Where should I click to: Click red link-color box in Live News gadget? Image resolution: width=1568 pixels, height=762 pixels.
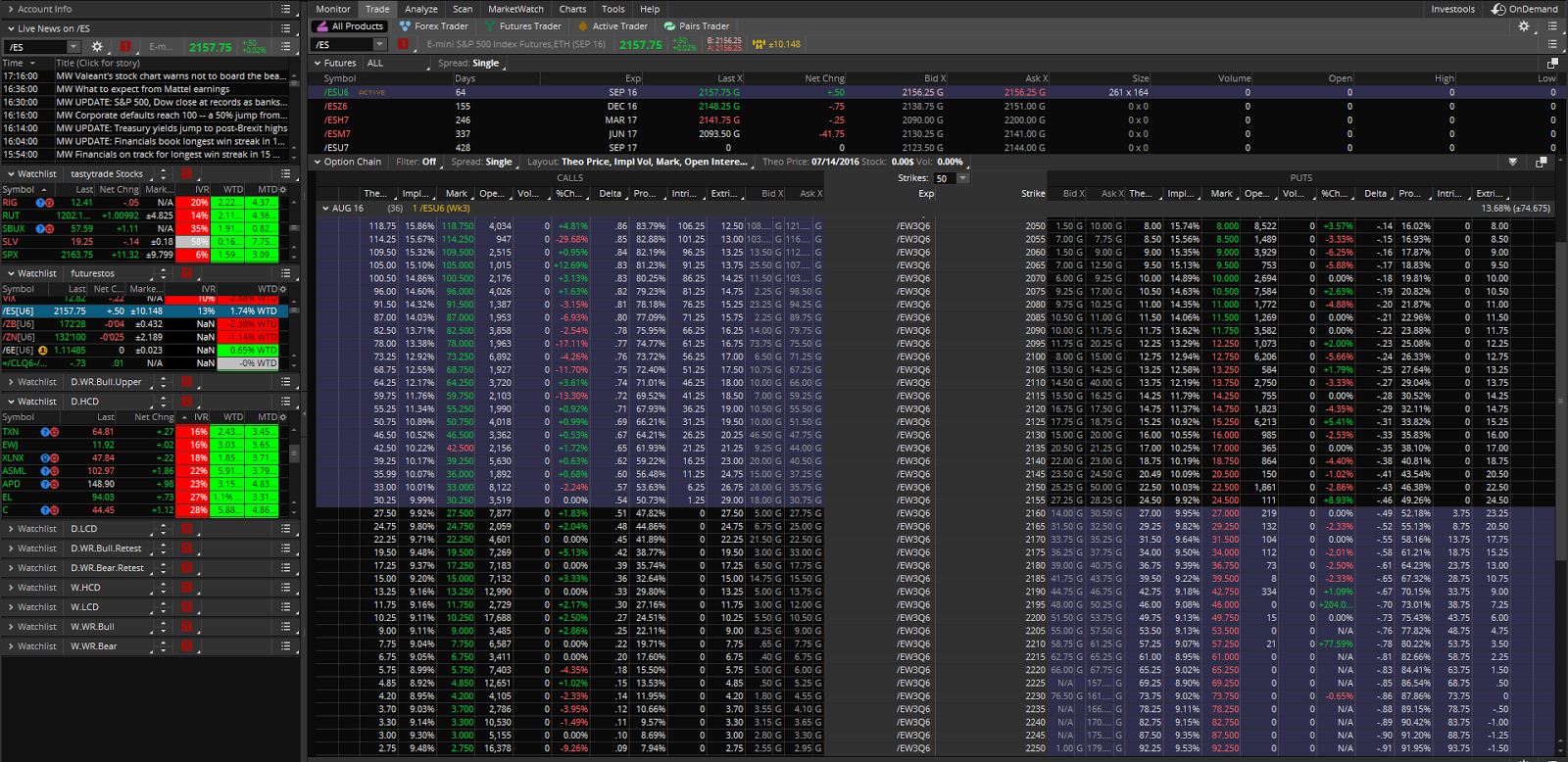pyautogui.click(x=125, y=46)
